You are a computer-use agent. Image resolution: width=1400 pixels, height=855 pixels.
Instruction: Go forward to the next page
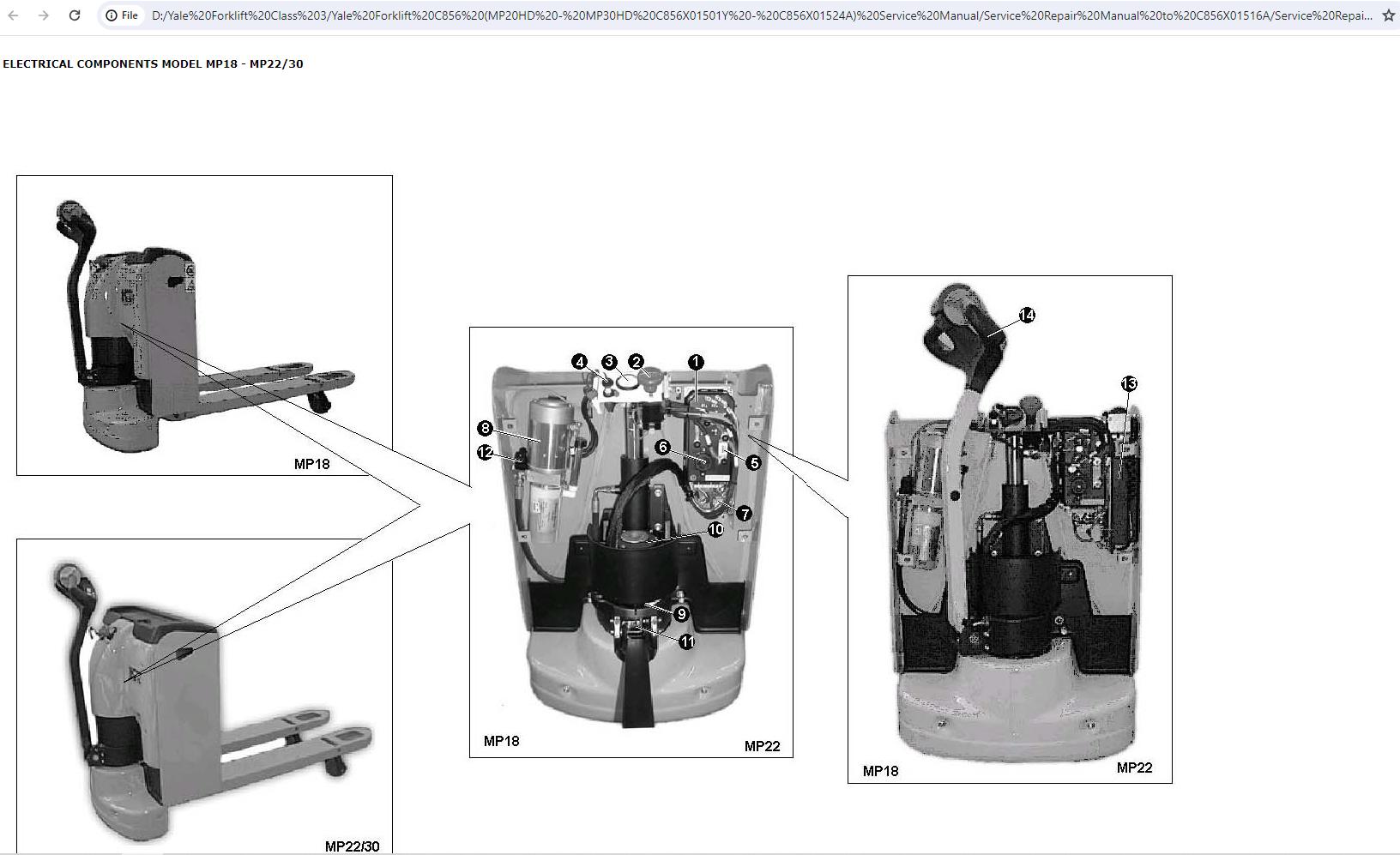click(44, 15)
